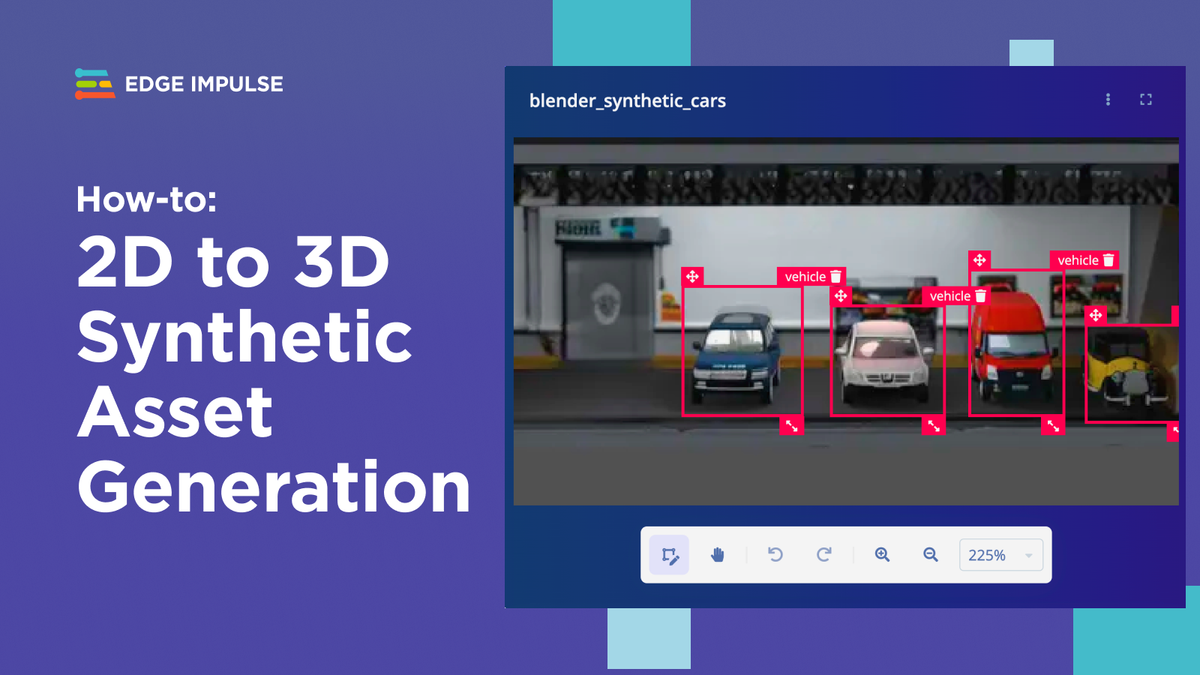Click the undo icon in the toolbar
The height and width of the screenshot is (675, 1200).
(x=775, y=554)
